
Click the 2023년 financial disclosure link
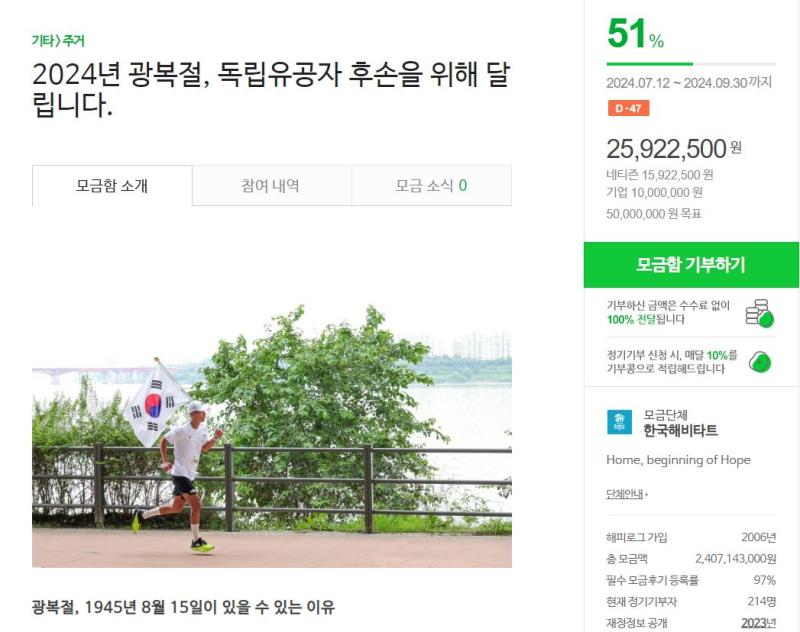click(x=759, y=623)
